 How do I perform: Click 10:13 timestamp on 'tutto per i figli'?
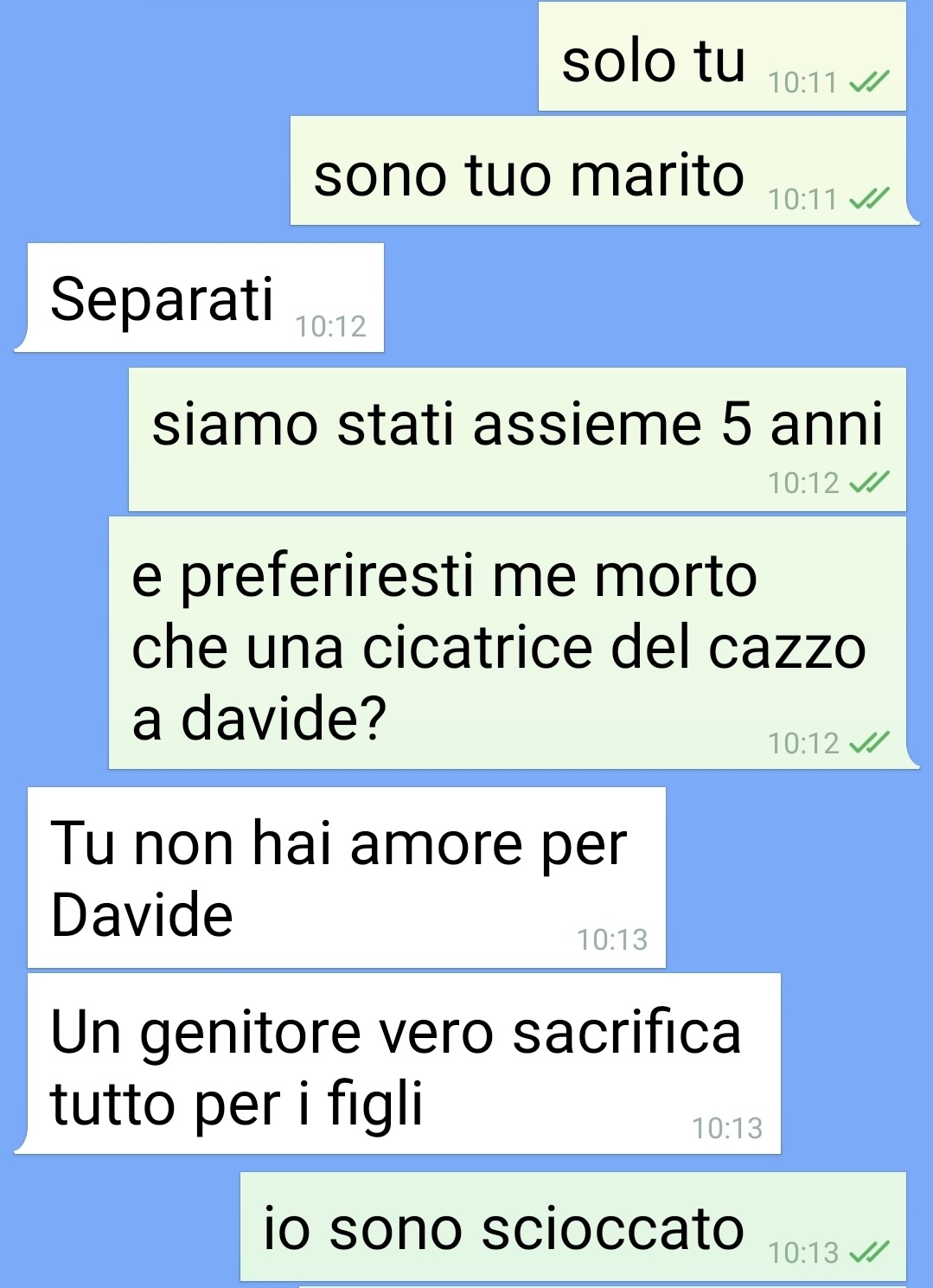click(727, 1128)
